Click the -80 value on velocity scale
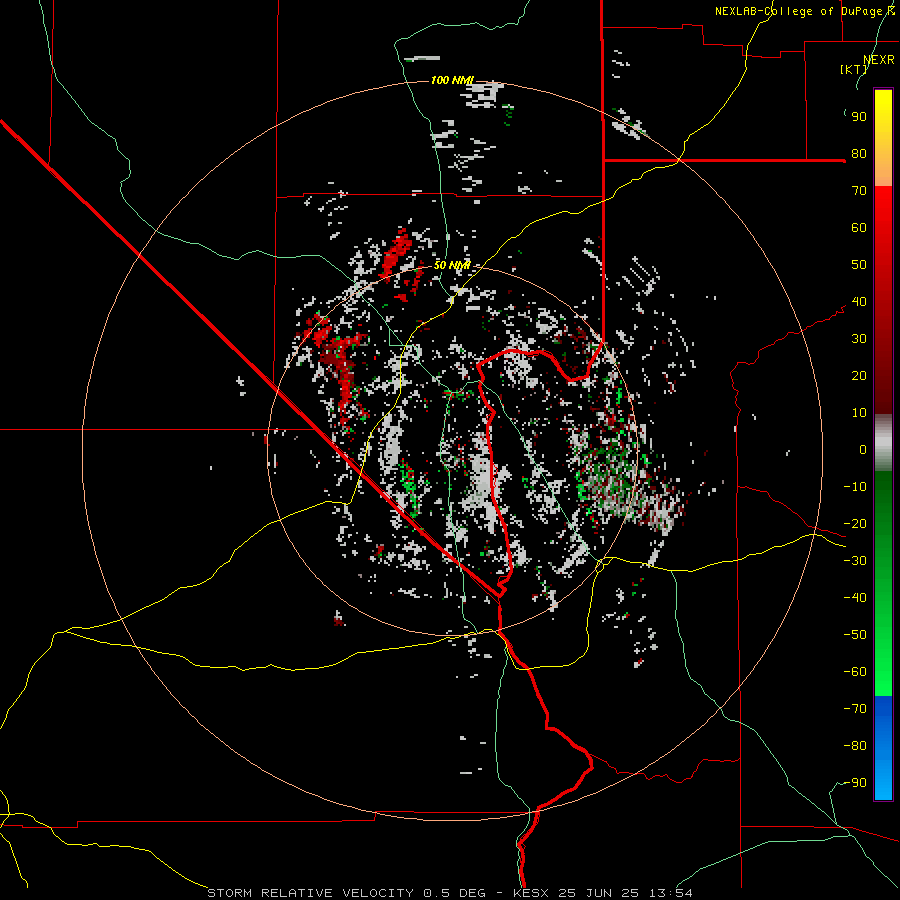Image resolution: width=900 pixels, height=900 pixels. point(855,746)
